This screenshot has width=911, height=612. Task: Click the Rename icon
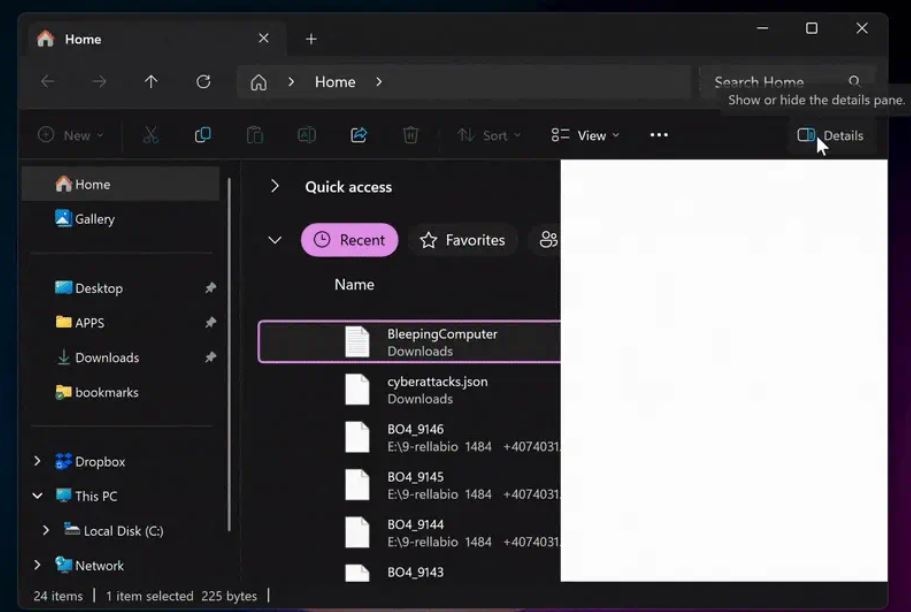(307, 134)
